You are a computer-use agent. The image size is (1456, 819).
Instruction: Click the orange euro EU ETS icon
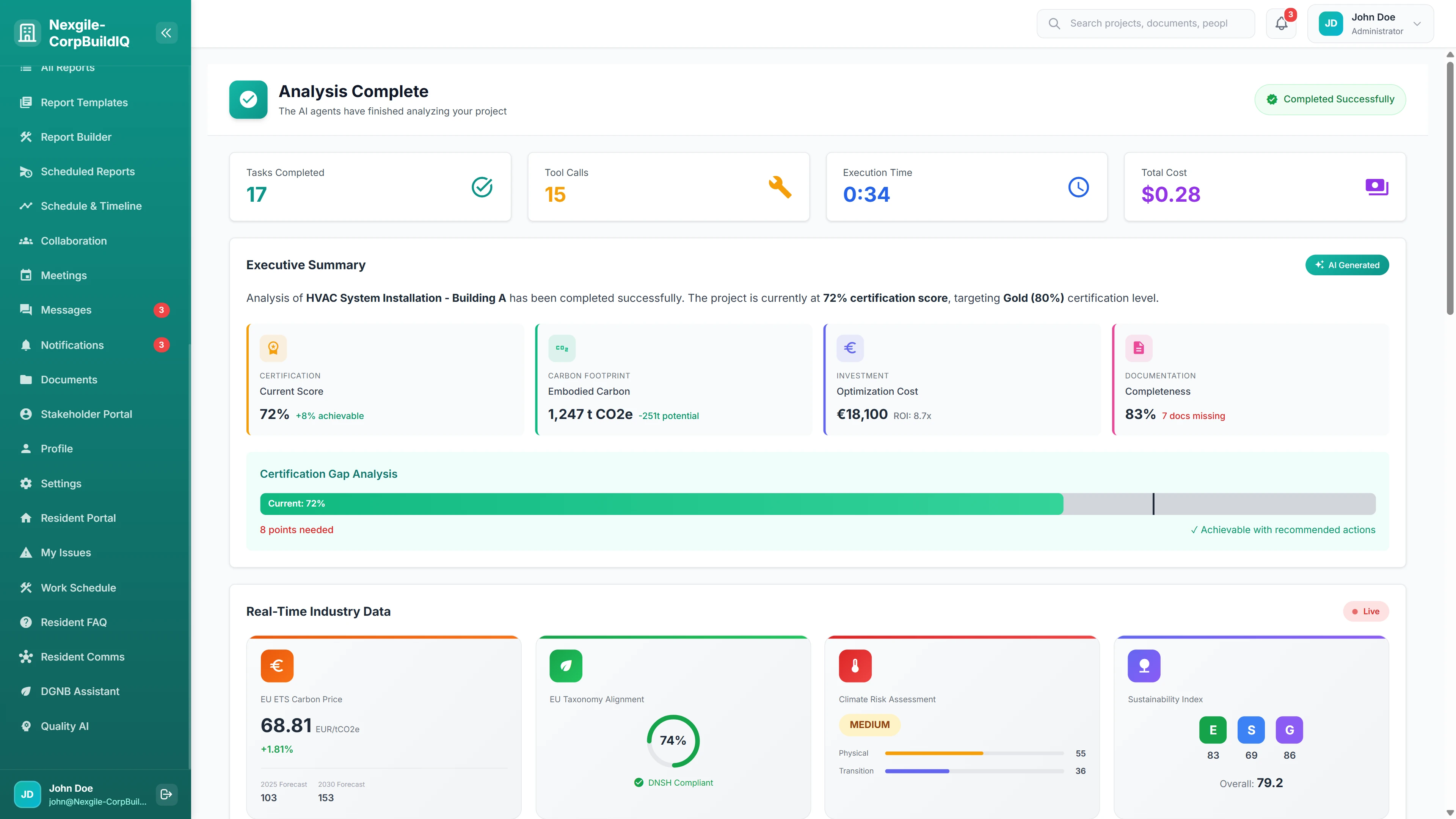(277, 666)
